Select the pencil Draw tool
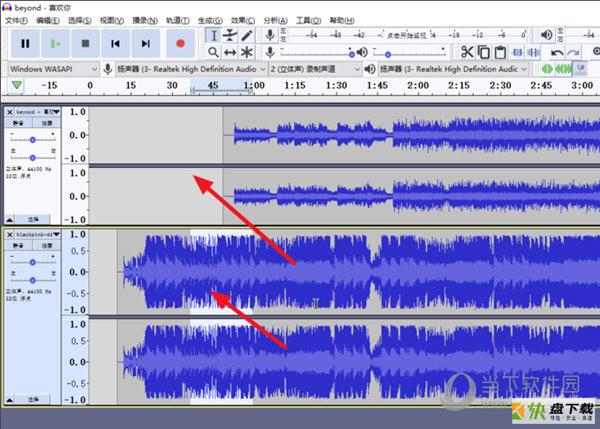600x429 pixels. 247,36
